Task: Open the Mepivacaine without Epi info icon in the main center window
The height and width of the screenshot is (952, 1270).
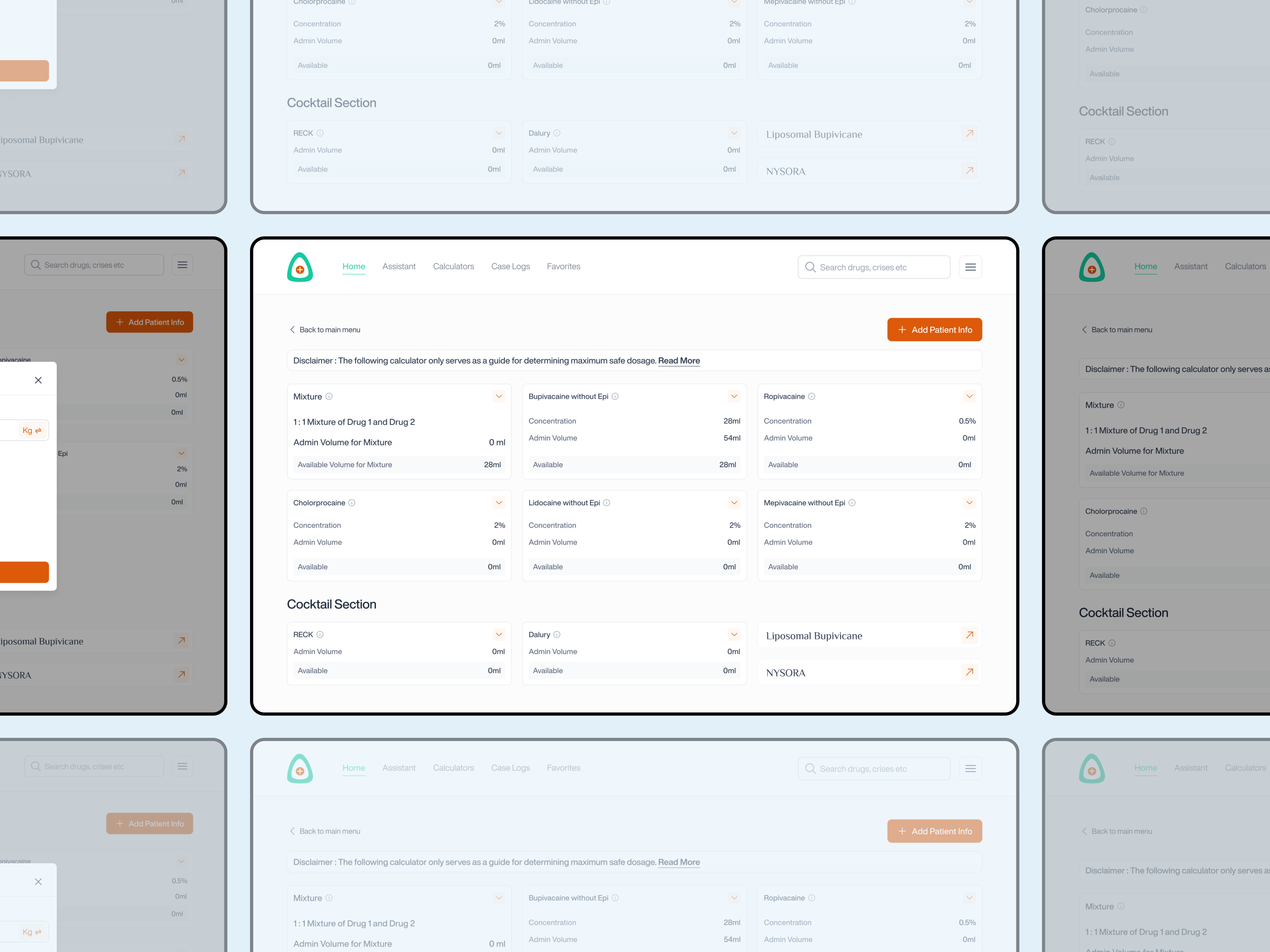Action: [852, 502]
